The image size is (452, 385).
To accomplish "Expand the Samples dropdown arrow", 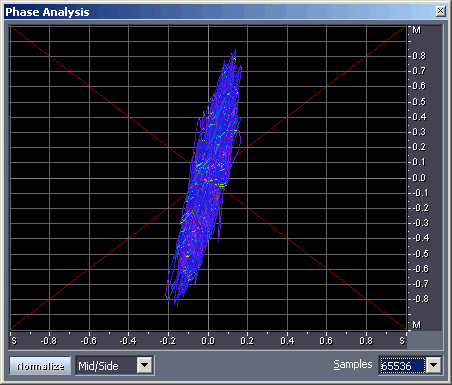I will (434, 365).
